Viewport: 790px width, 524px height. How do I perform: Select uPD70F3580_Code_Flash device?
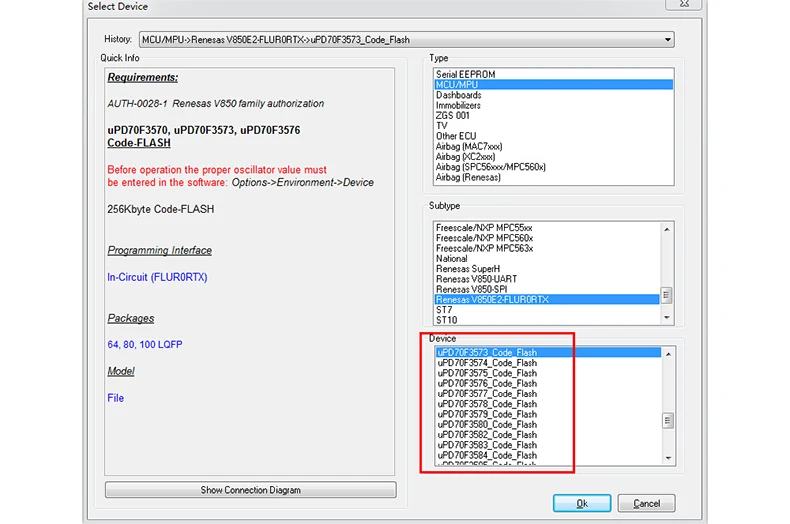click(548, 425)
